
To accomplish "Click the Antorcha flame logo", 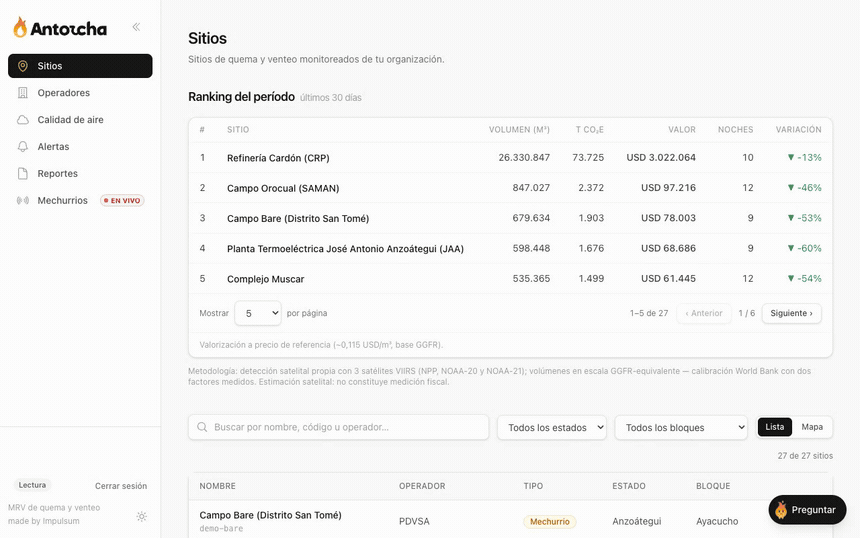I will pos(20,27).
